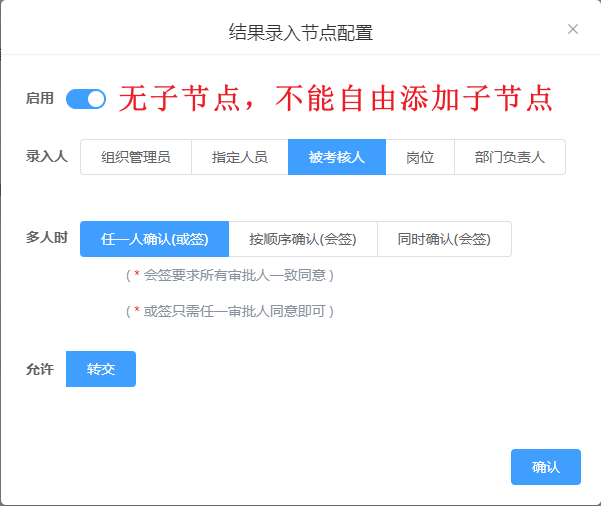Select 组织管理员 as 录入人
The image size is (601, 506).
pos(135,157)
